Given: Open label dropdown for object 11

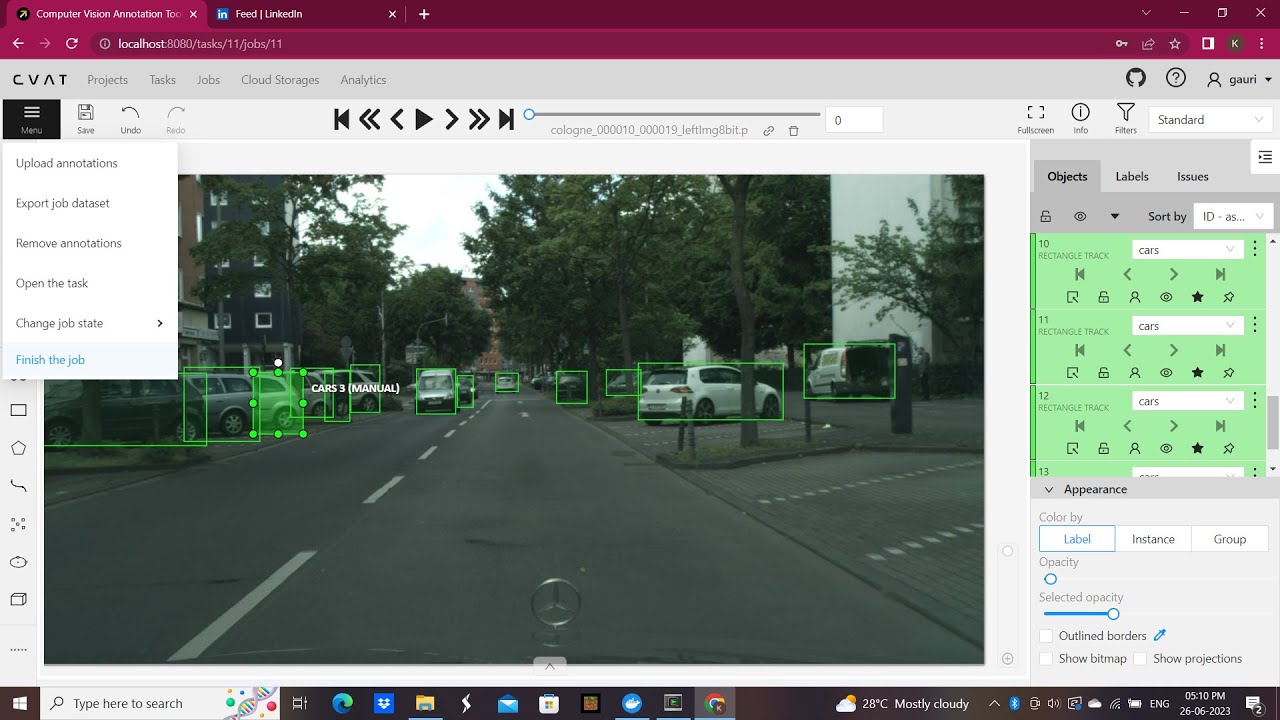Looking at the screenshot, I should click(x=1187, y=326).
